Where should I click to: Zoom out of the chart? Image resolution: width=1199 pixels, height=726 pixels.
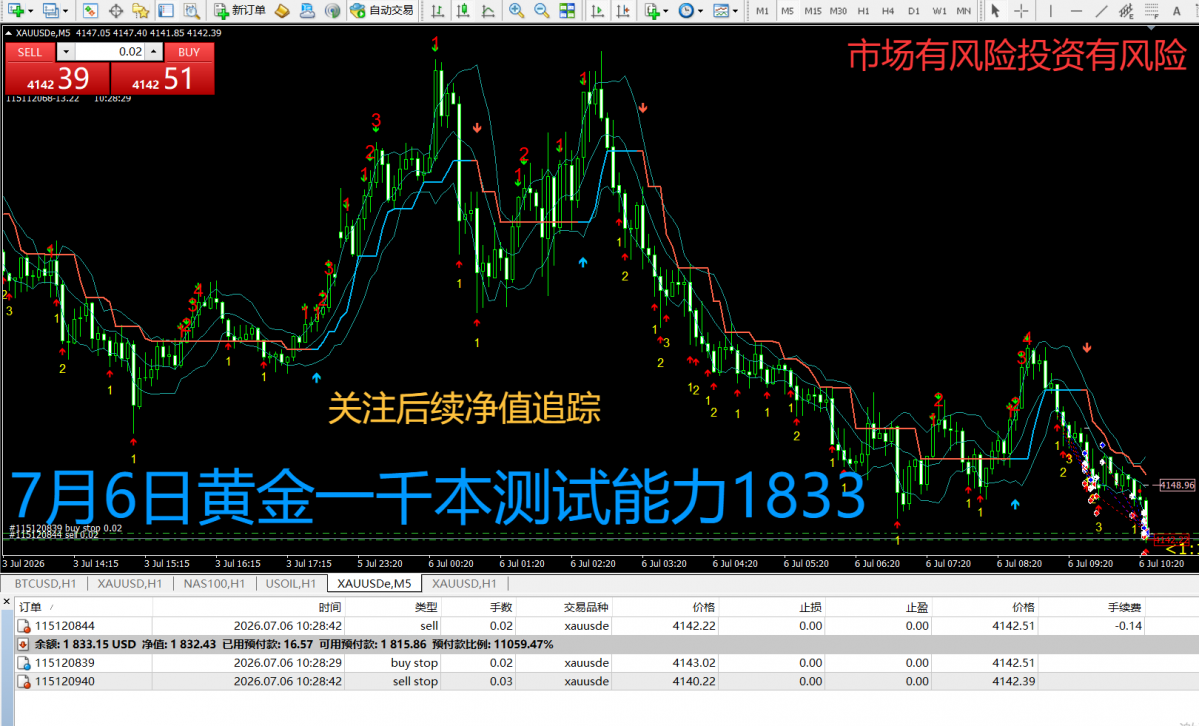click(541, 11)
